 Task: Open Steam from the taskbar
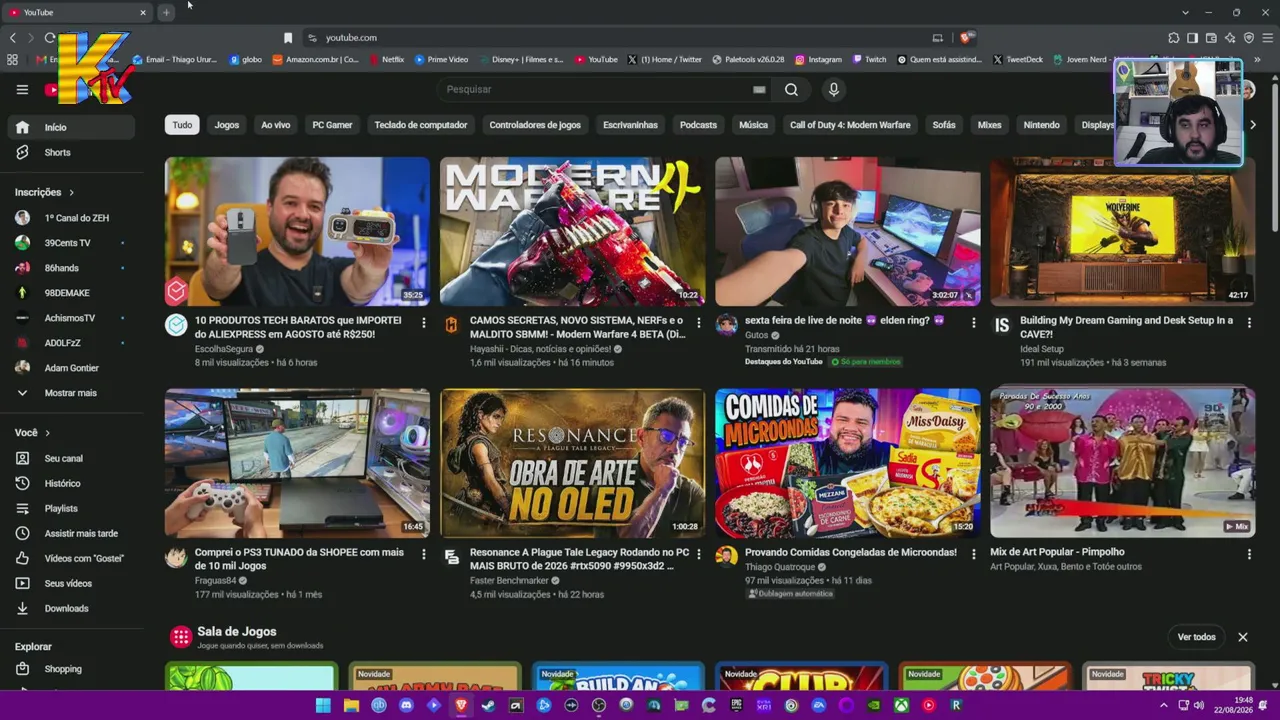pos(488,705)
